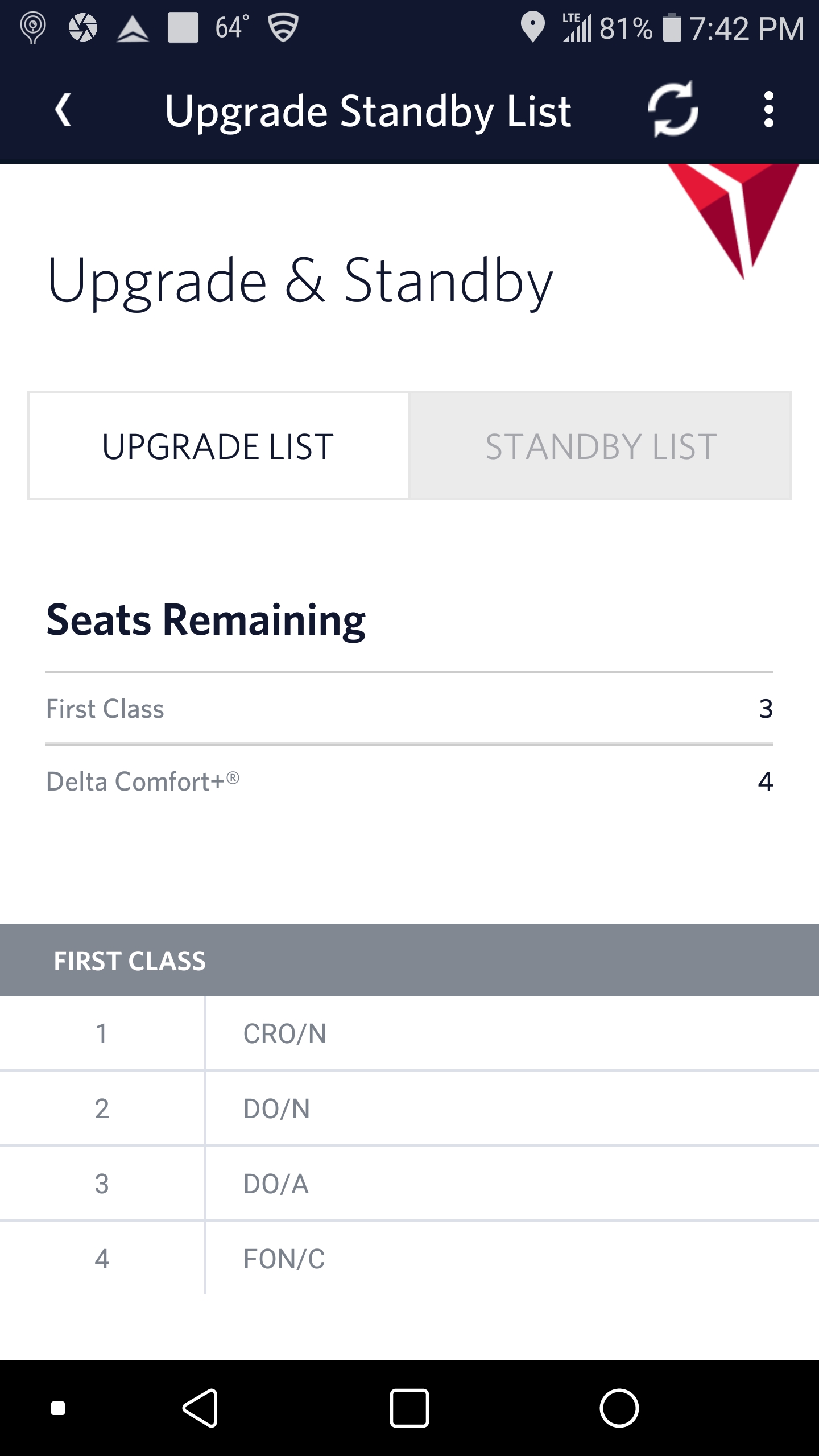Open recent apps with square button
Screen dimensions: 819x1456
tap(409, 1408)
